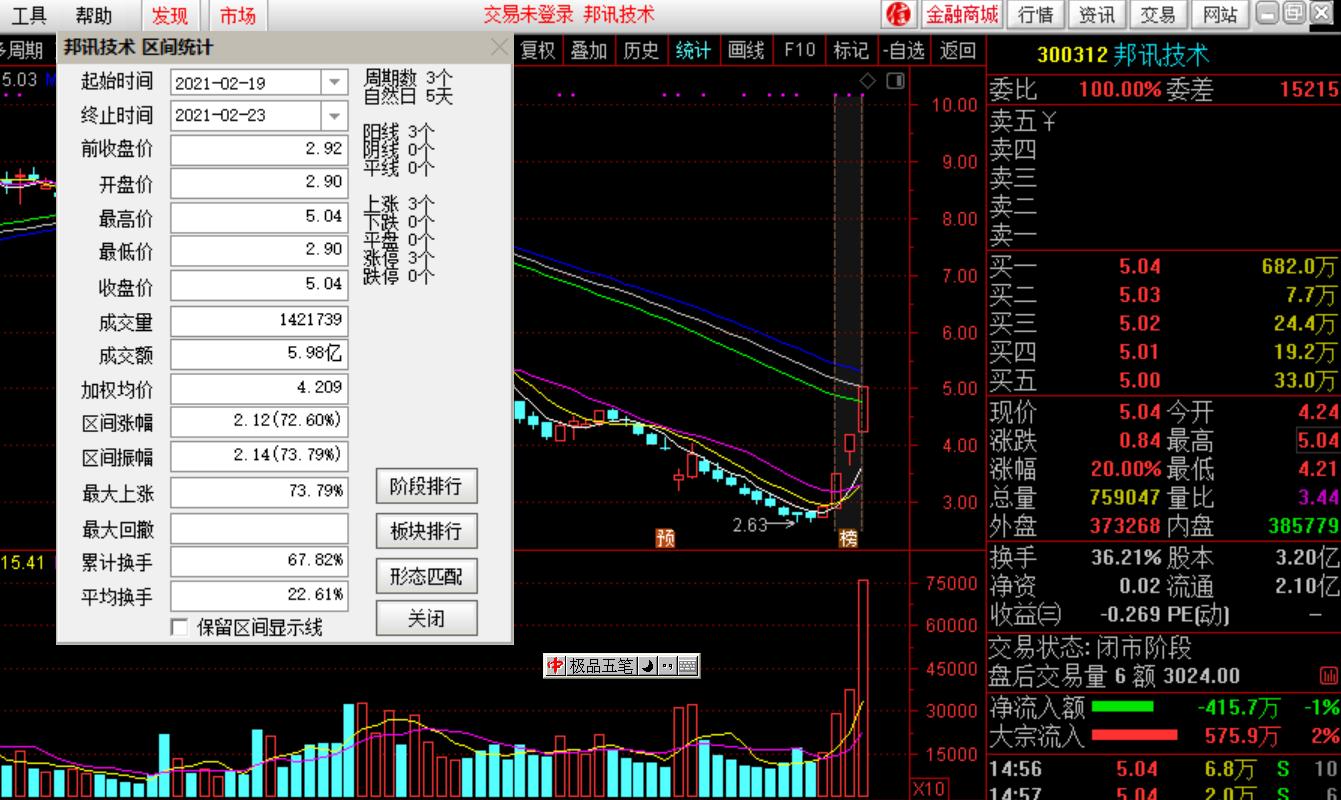The width and height of the screenshot is (1341, 800).
Task: Open the soft keyboard icon on the IME bar
Action: tap(687, 666)
